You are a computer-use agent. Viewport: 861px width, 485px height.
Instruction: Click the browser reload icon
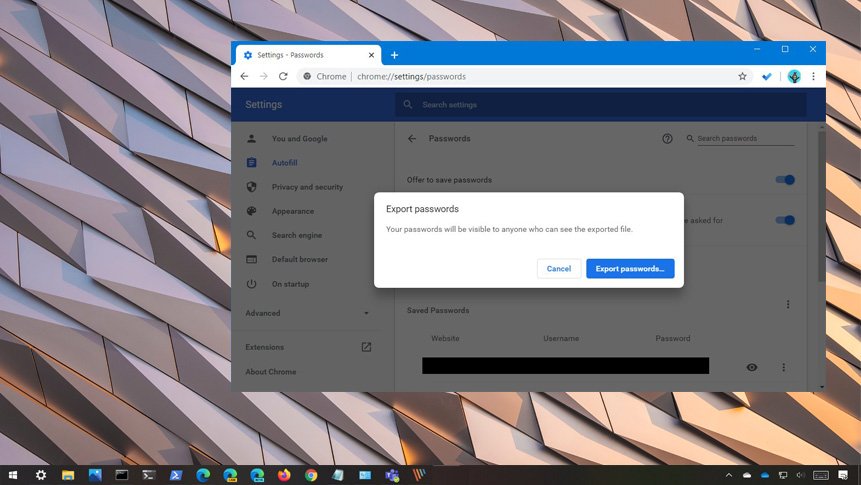click(x=283, y=76)
